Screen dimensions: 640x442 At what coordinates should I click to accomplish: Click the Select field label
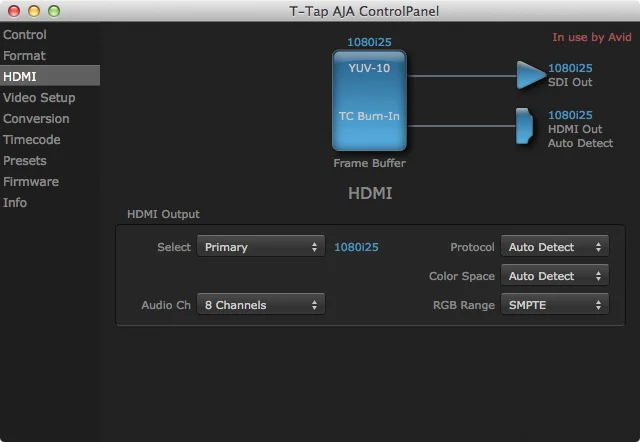point(174,247)
